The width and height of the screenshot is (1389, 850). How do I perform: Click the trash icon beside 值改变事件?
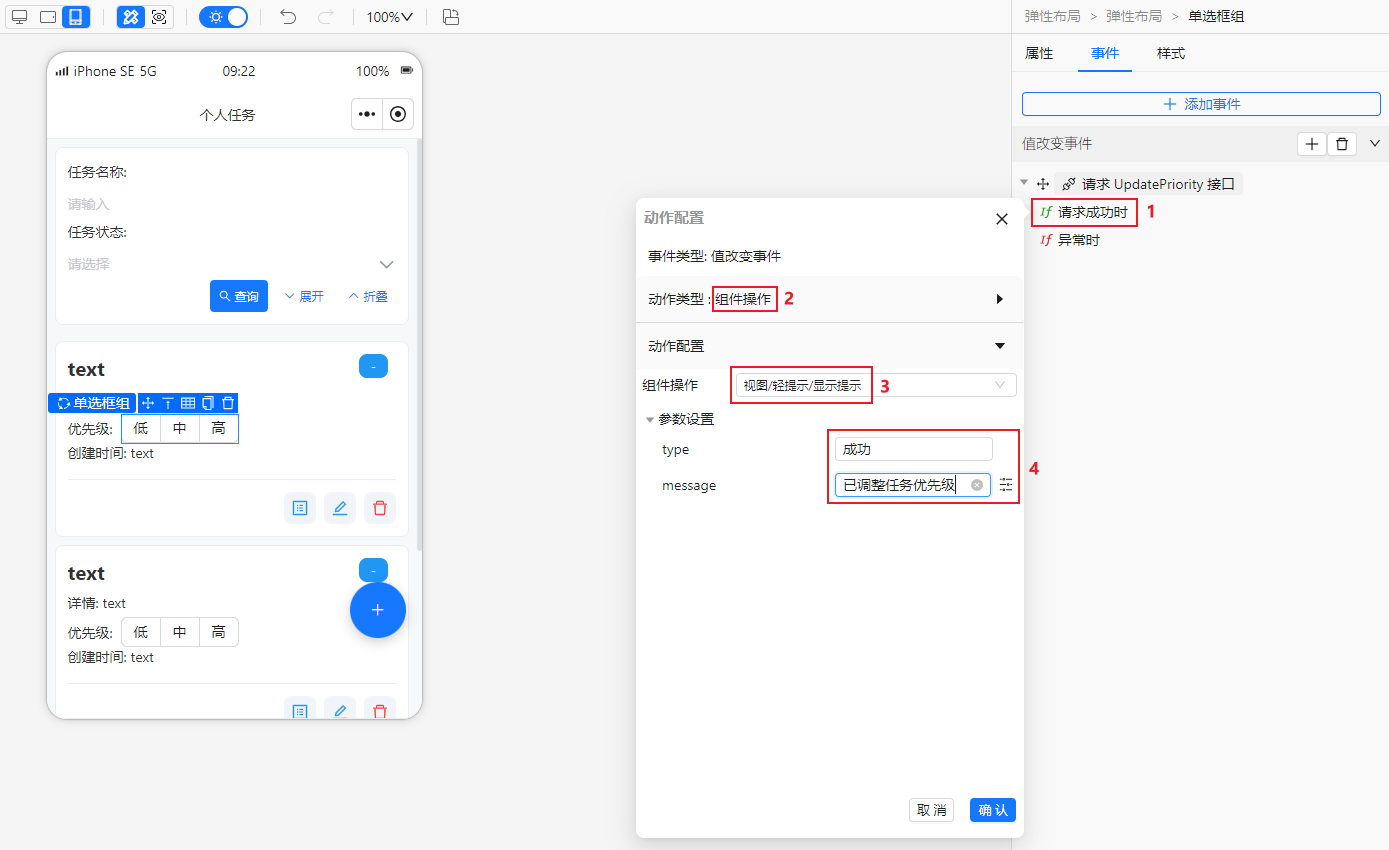pyautogui.click(x=1341, y=144)
